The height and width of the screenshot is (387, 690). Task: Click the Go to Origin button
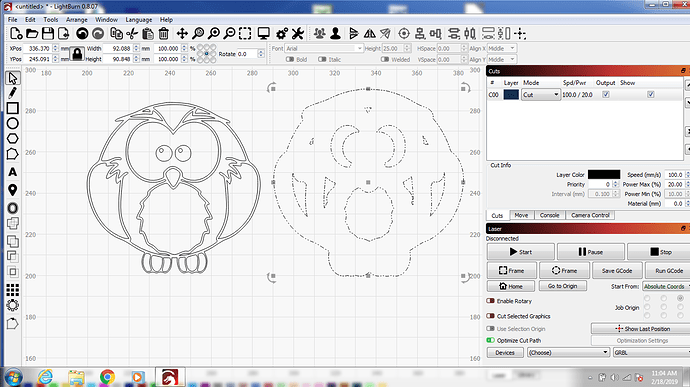pyautogui.click(x=562, y=286)
